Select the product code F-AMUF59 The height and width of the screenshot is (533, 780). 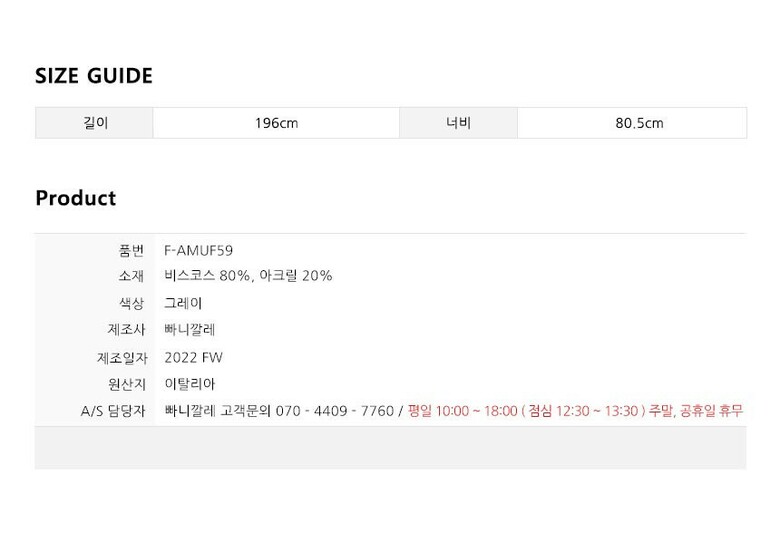point(198,250)
